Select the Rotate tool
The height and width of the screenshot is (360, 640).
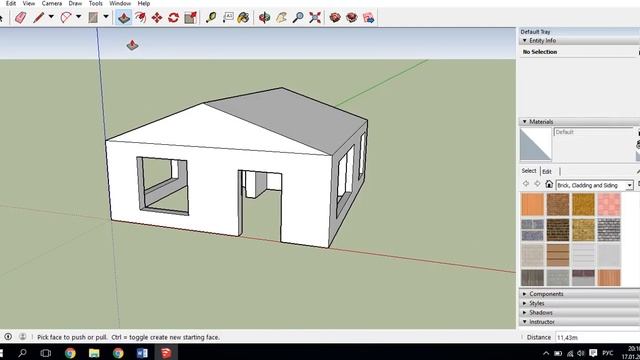click(x=173, y=18)
